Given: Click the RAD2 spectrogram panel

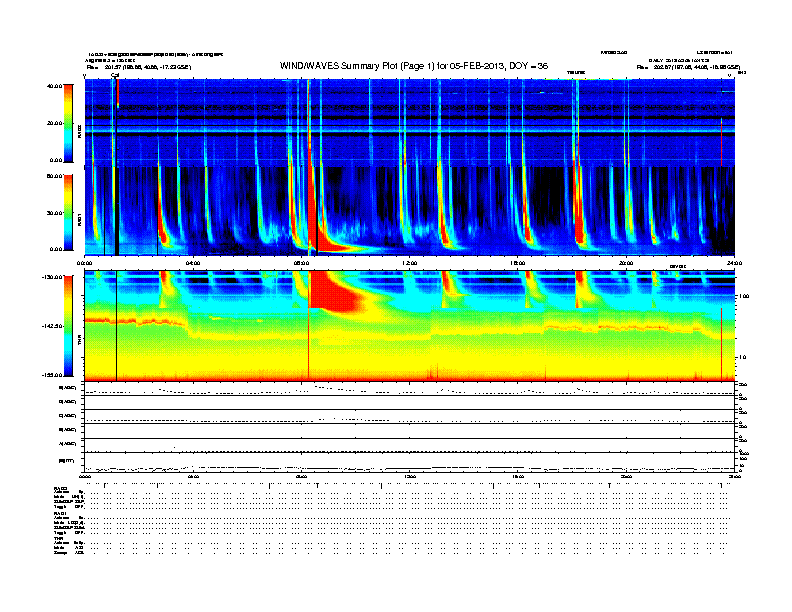Looking at the screenshot, I should coord(409,123).
